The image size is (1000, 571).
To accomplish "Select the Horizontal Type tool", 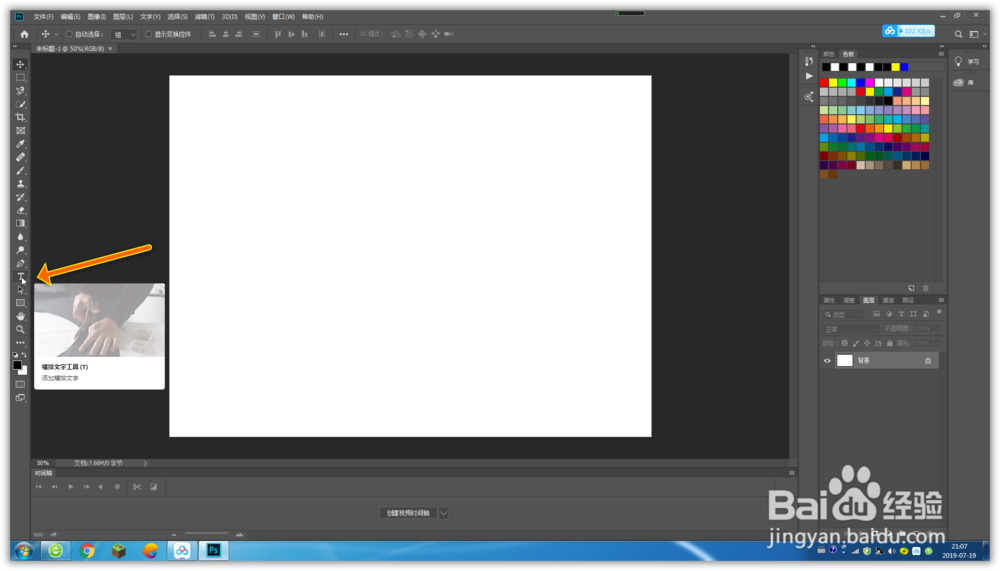I will tap(20, 276).
